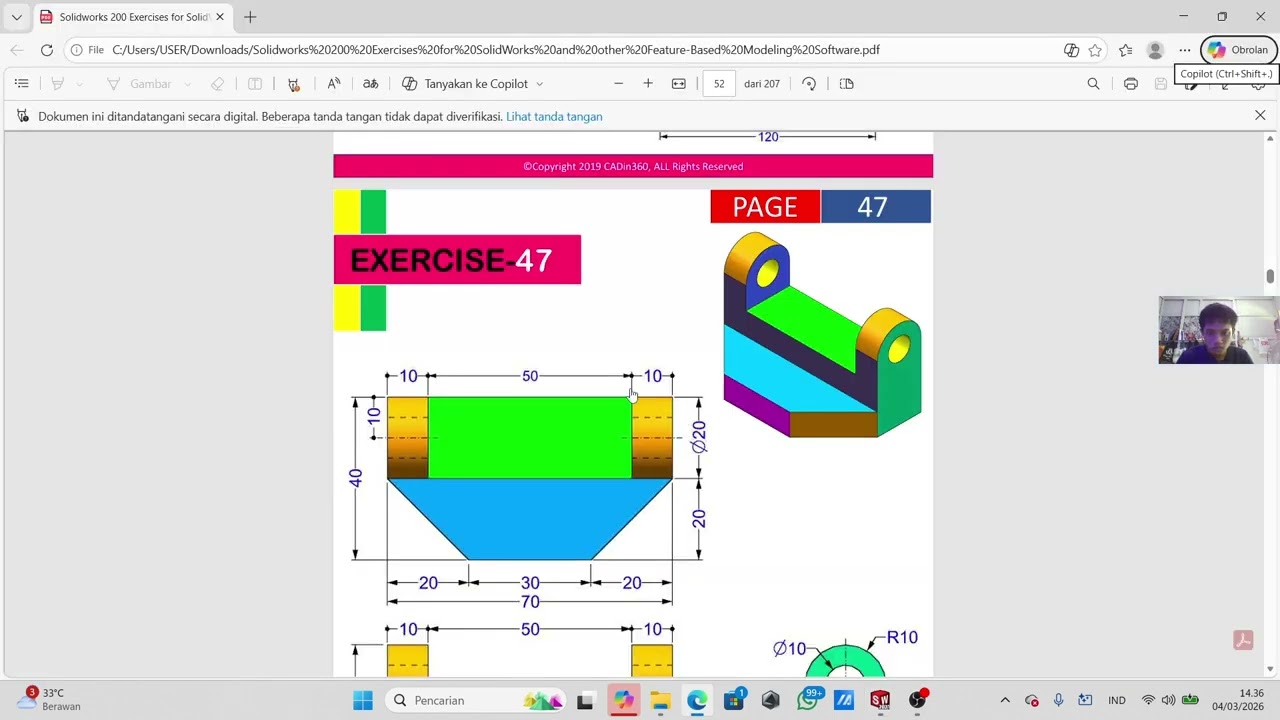Image resolution: width=1280 pixels, height=720 pixels.
Task: Open the floating Adobe PDF icon
Action: [1243, 640]
